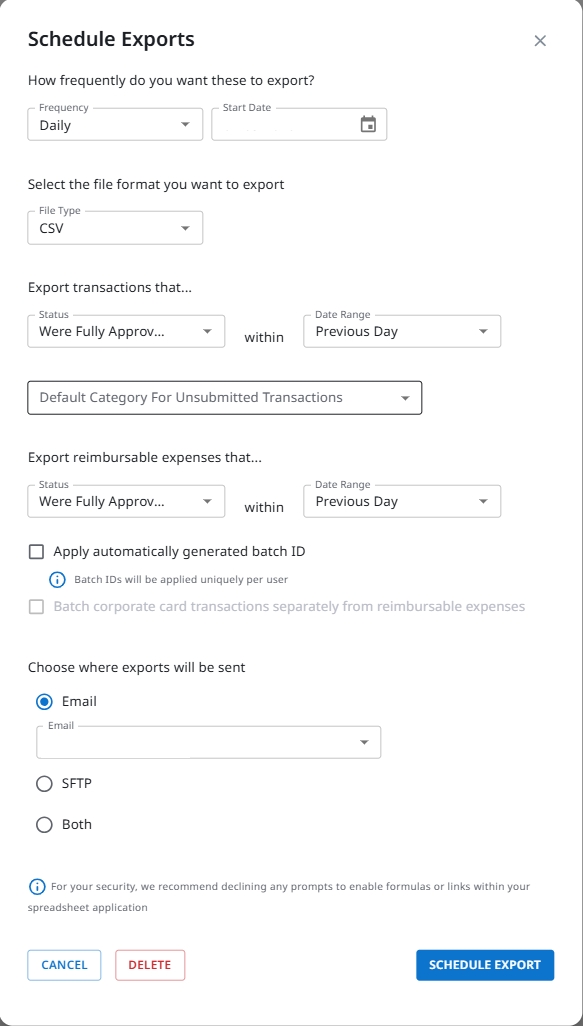This screenshot has width=583, height=1026.
Task: Select the Email radio button
Action: point(44,701)
